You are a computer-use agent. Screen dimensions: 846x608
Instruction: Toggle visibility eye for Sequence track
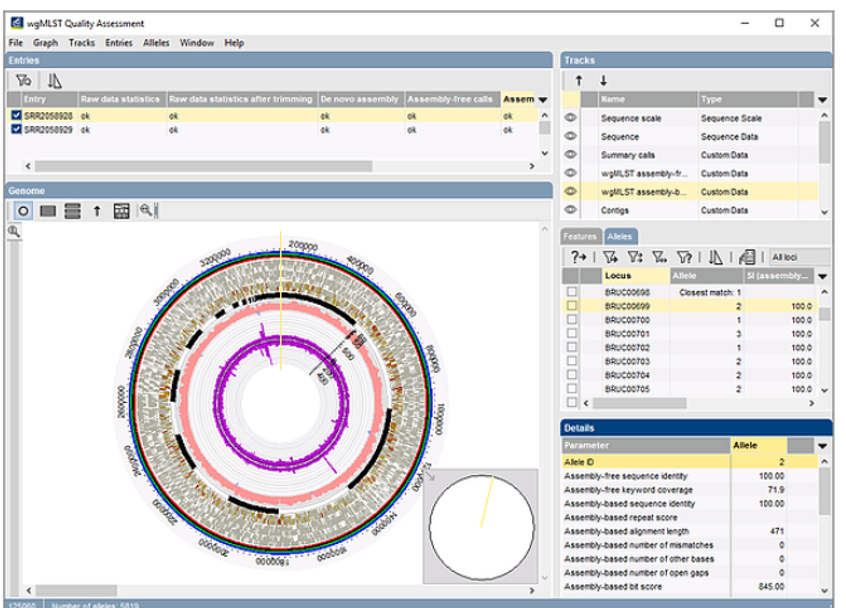click(x=570, y=136)
